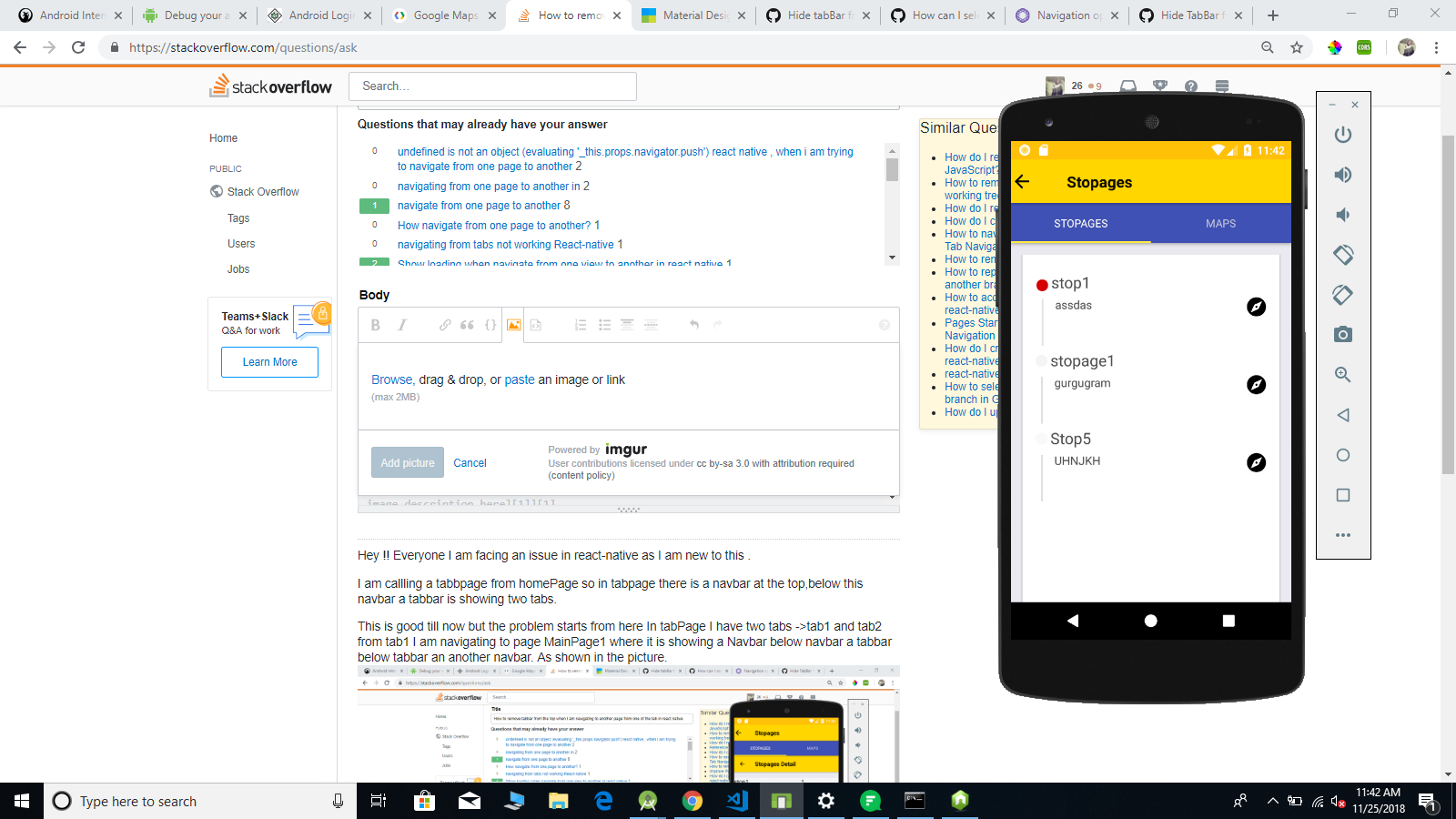Click the numbered list icon in the editor
Screen dimensions: 1456x819
point(581,325)
